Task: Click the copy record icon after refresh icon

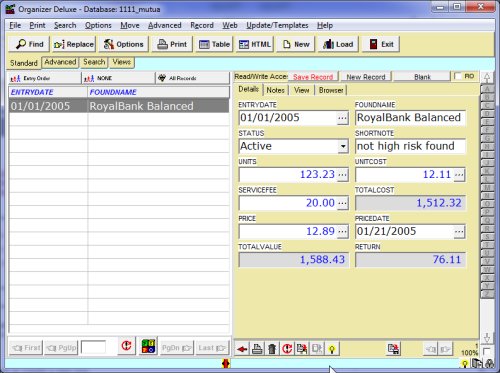Action: click(x=302, y=349)
